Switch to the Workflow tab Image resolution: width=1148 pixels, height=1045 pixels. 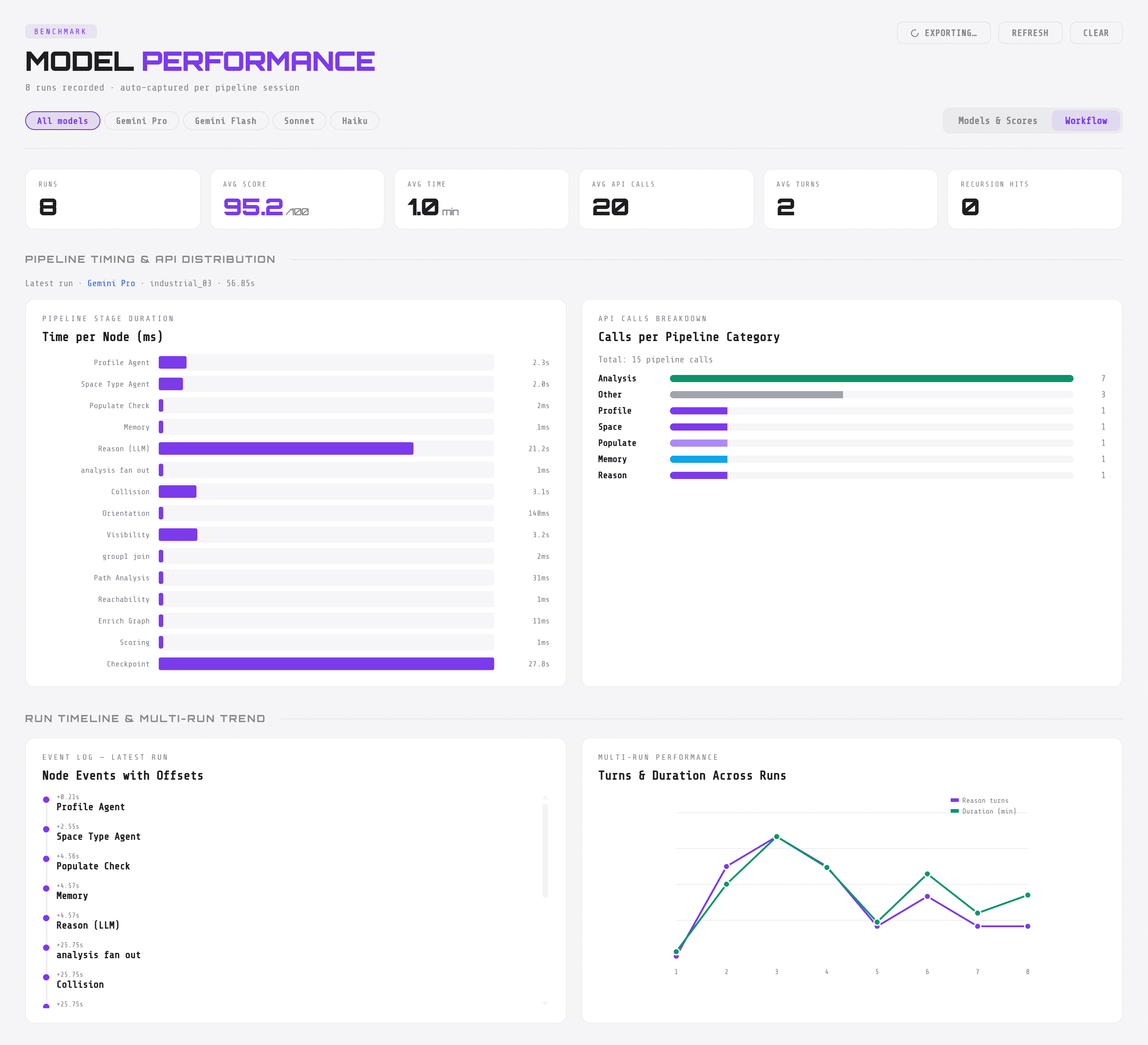(x=1086, y=121)
